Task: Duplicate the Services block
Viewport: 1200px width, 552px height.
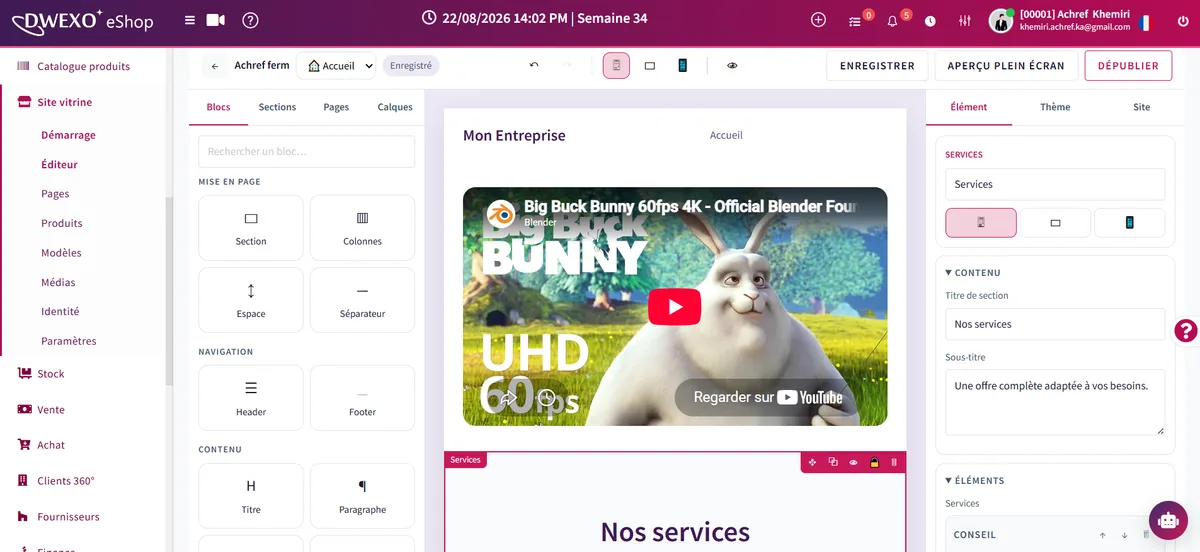Action: click(x=833, y=462)
